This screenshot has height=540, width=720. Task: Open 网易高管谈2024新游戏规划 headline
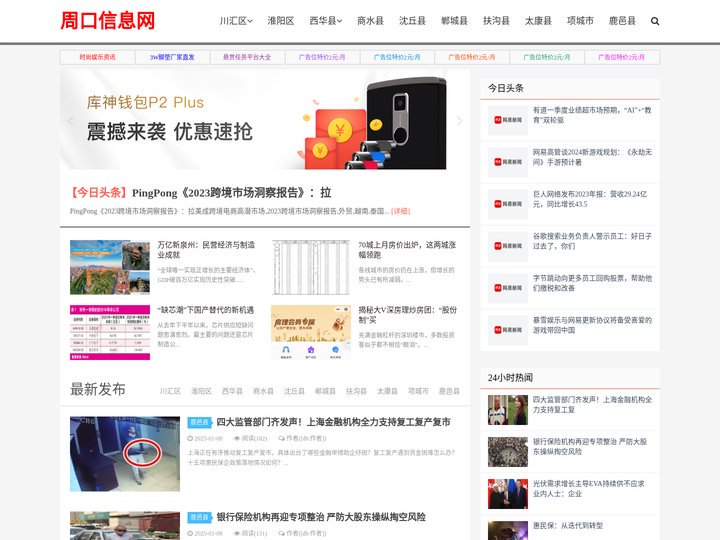pyautogui.click(x=592, y=158)
